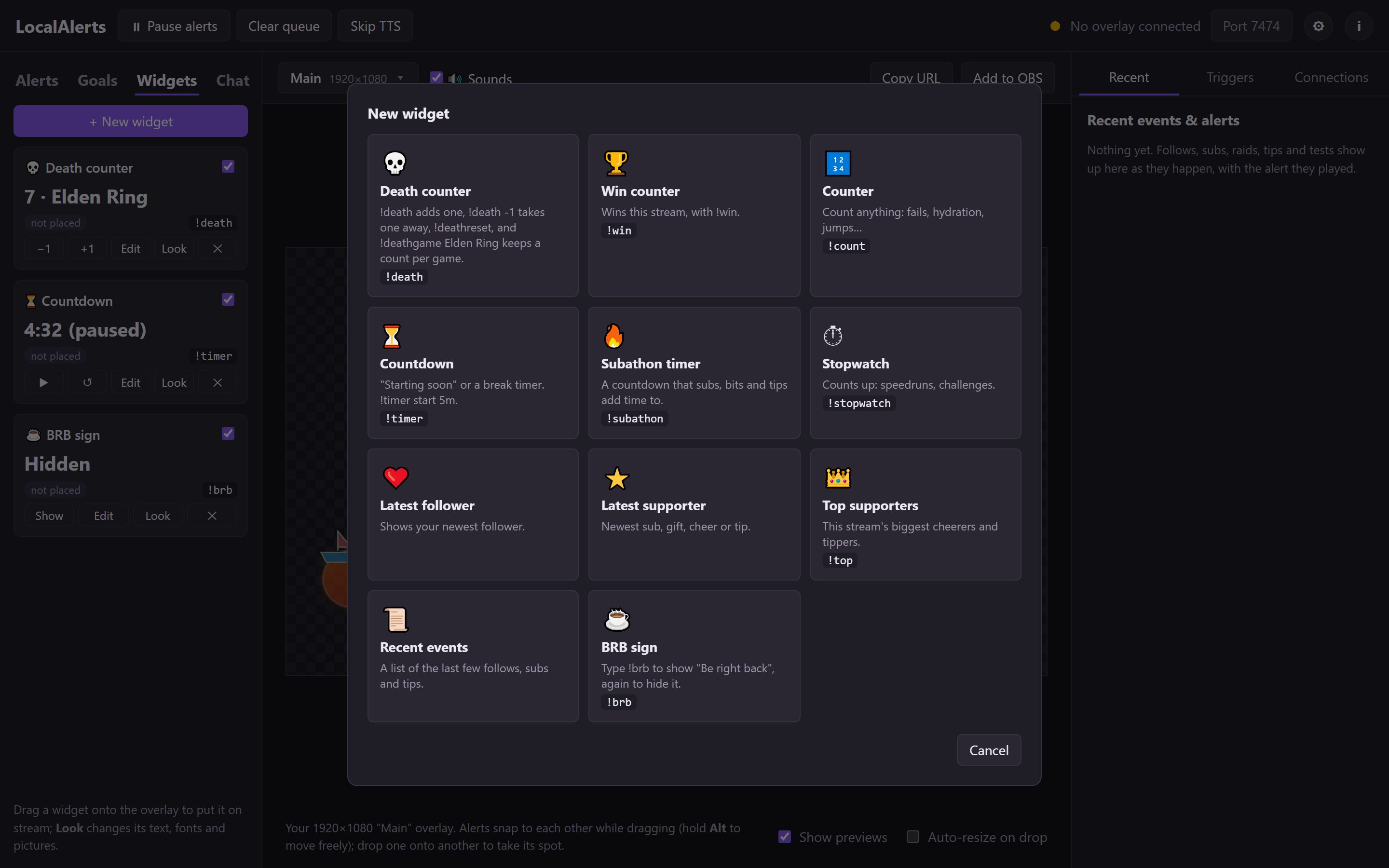The height and width of the screenshot is (868, 1389).
Task: Choose the Latest follower heart card
Action: click(x=472, y=515)
